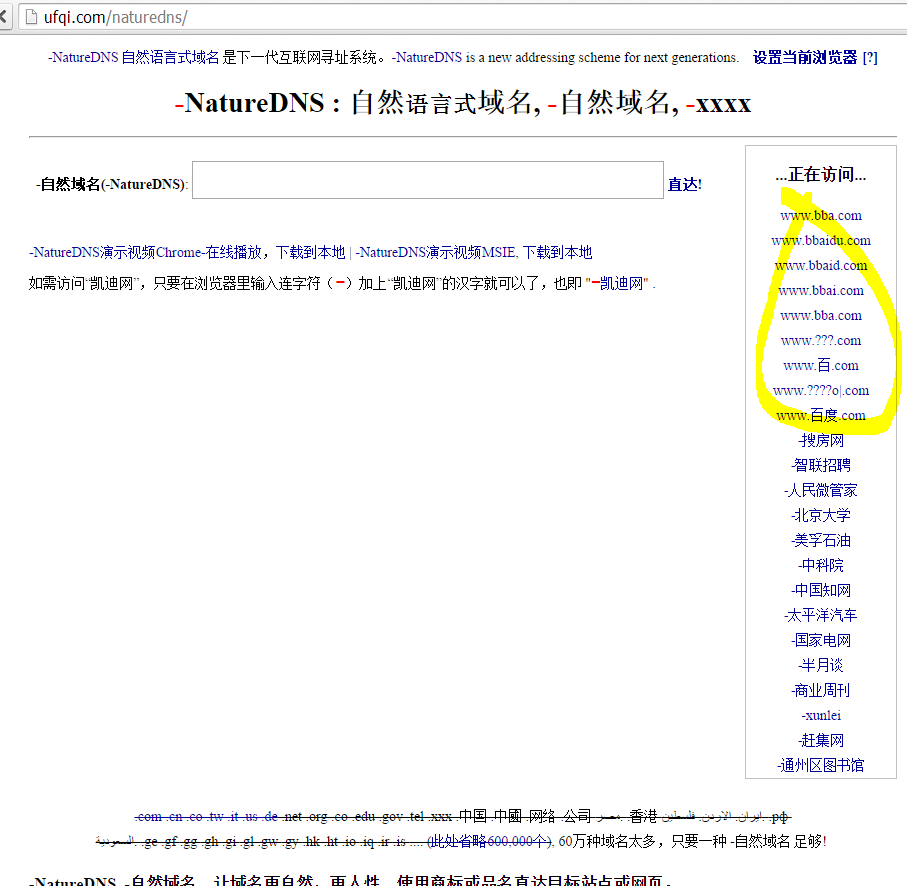Visit the -通州区图书馆 link
Screen dimensions: 907x886
pos(820,765)
